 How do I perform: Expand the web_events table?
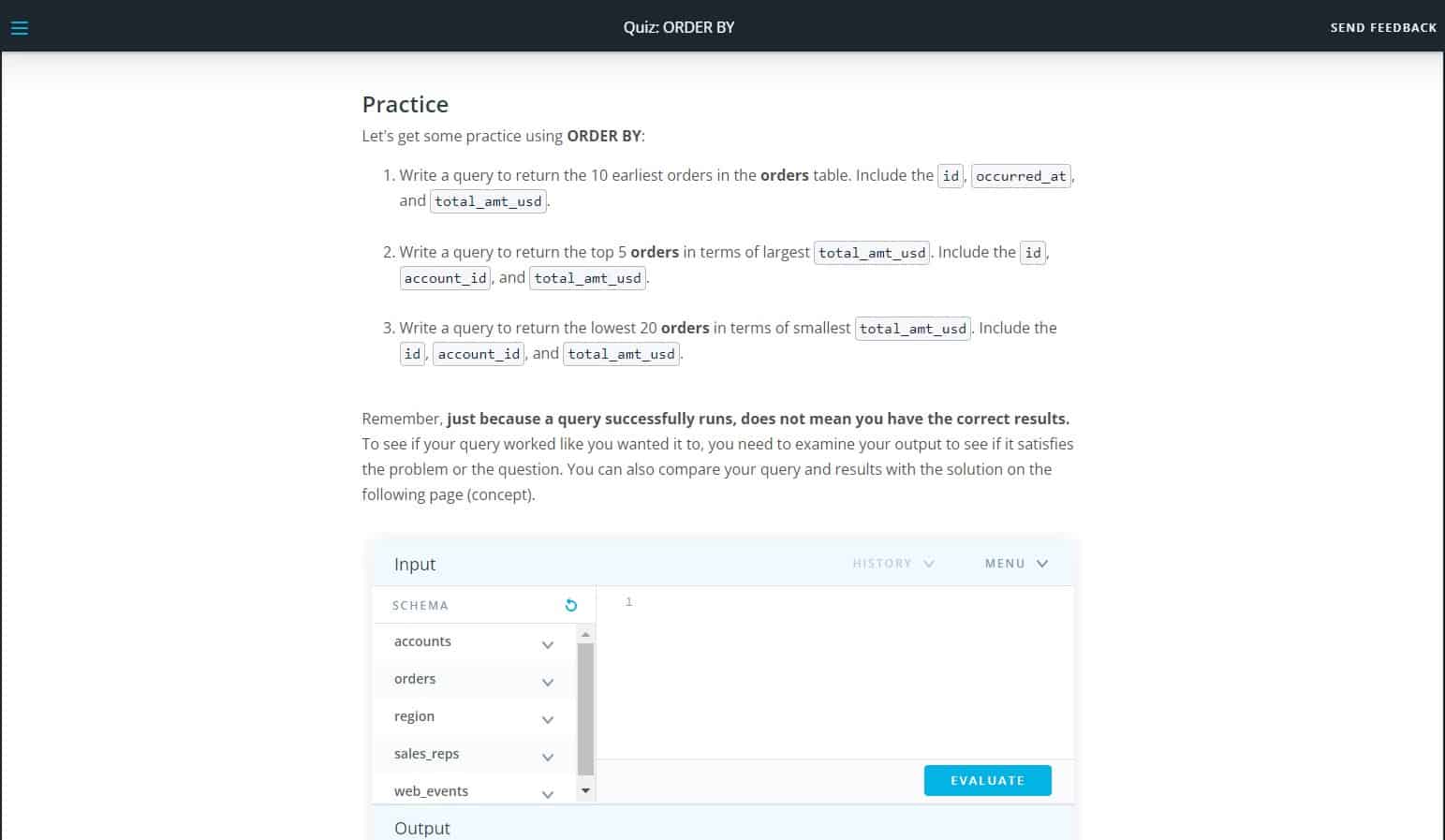548,793
